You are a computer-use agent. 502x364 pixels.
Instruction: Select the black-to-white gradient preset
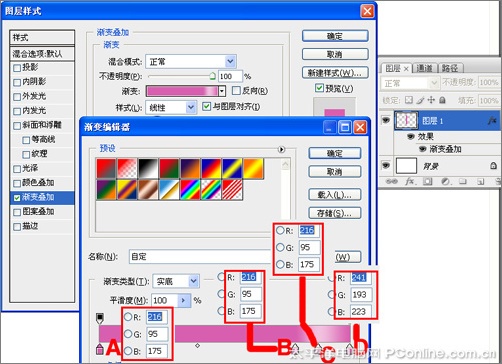pos(148,168)
